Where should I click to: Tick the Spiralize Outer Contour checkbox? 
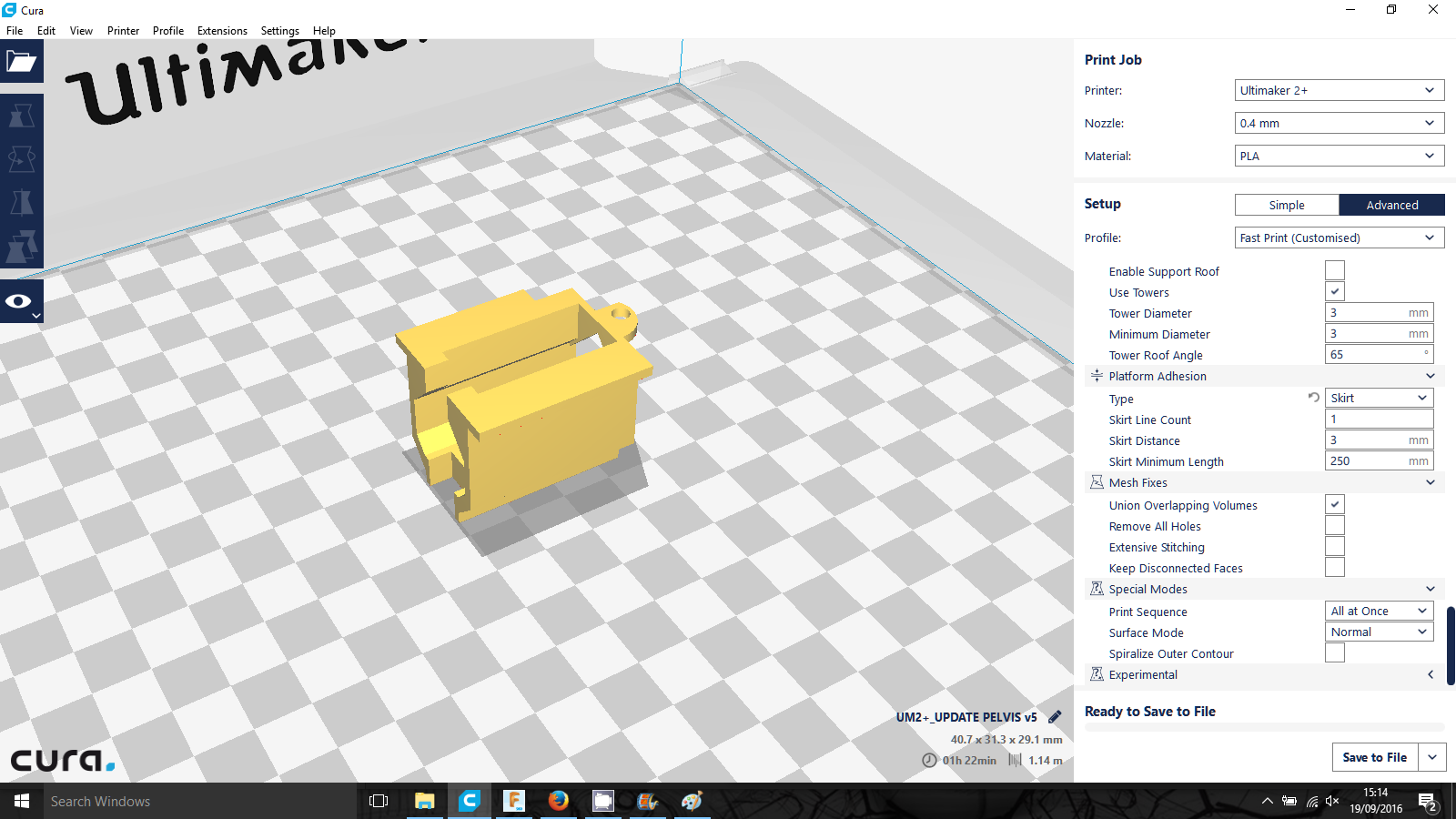(1334, 653)
